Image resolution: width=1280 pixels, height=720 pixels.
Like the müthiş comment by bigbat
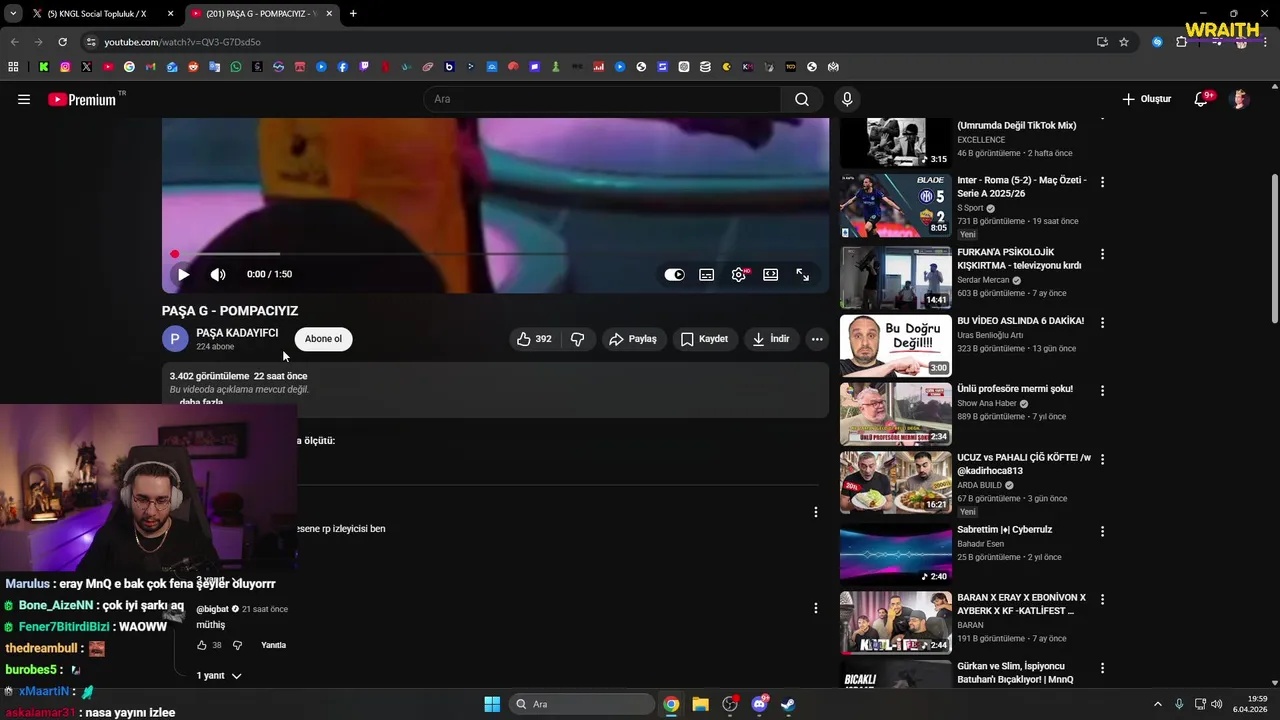(x=201, y=645)
